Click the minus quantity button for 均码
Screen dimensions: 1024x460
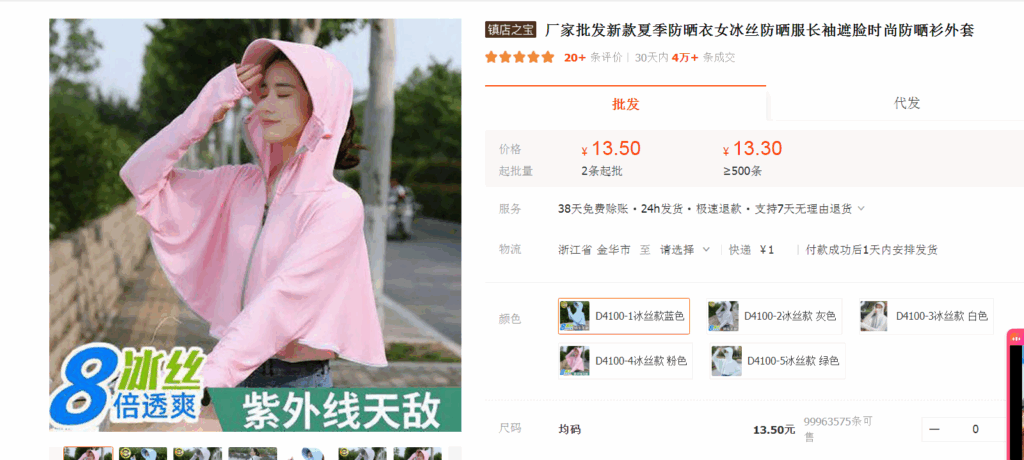tap(935, 429)
